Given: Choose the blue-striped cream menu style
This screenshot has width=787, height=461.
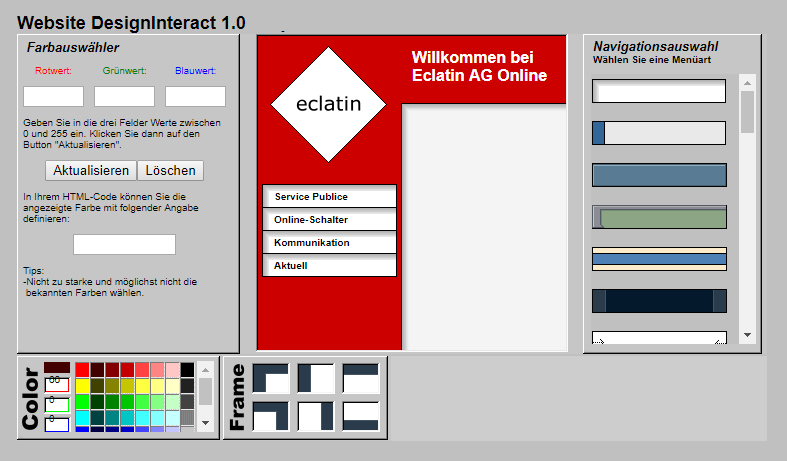Looking at the screenshot, I should tap(659, 258).
